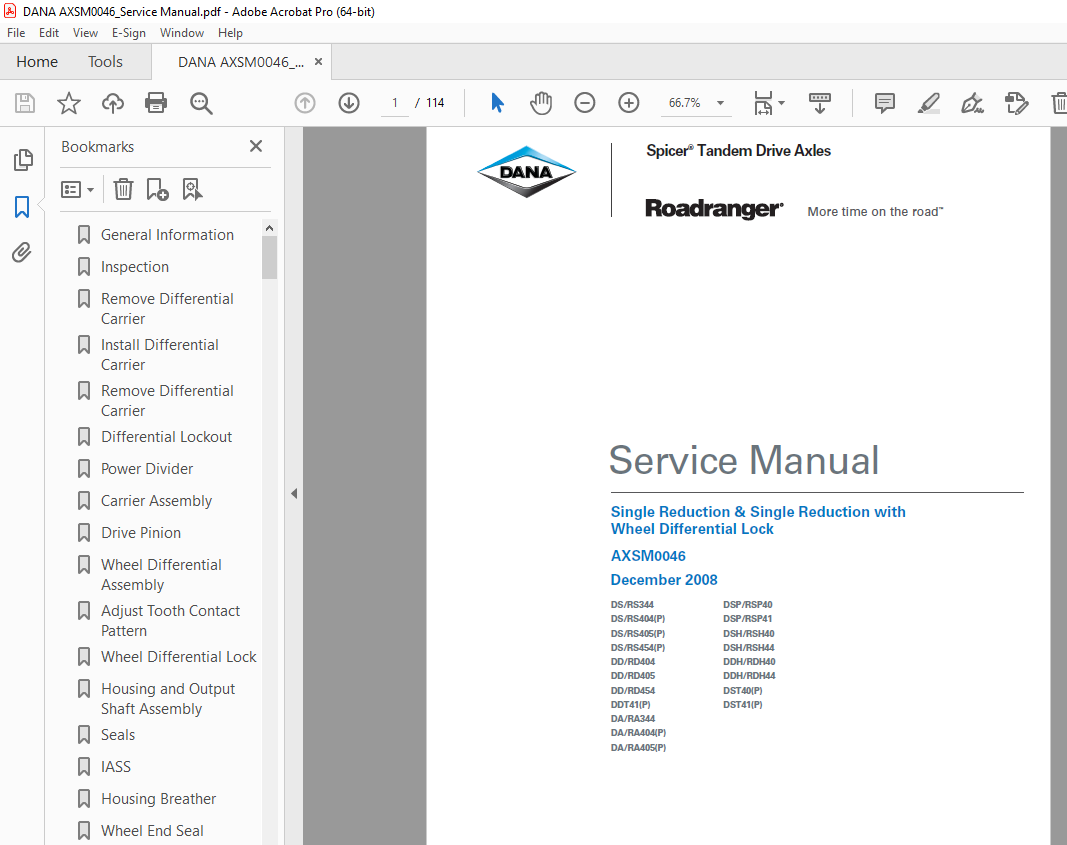Select the highlight text pen tool
Screen dimensions: 1067x845
[x=929, y=103]
